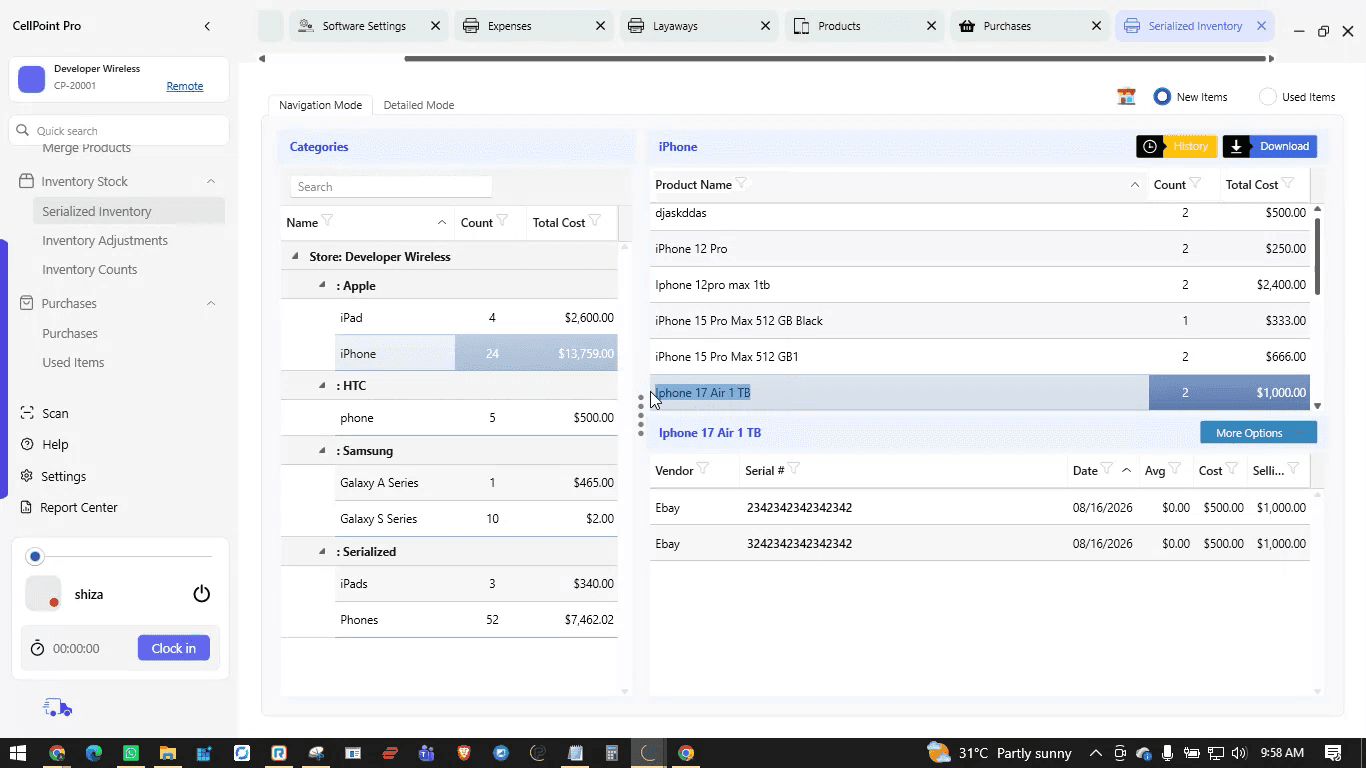
Task: Filter the Categories Count column
Action: click(x=502, y=221)
